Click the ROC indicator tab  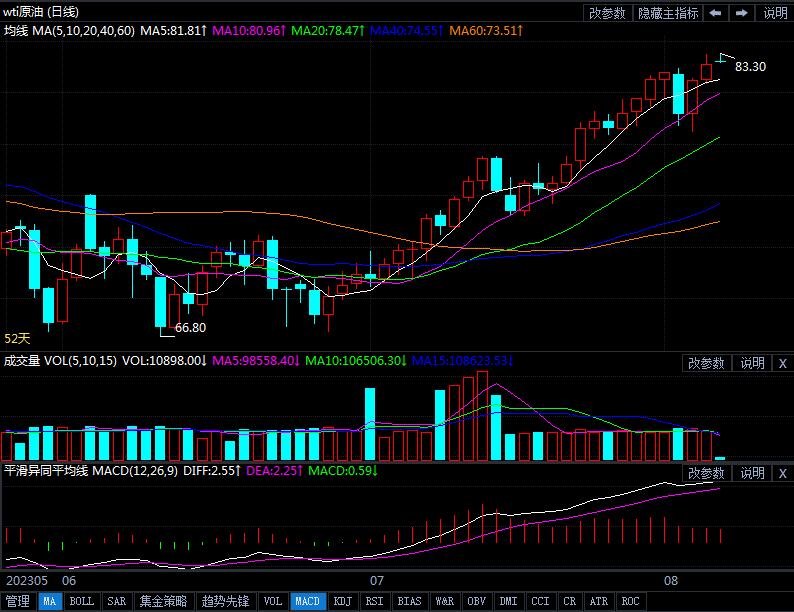coord(630,601)
